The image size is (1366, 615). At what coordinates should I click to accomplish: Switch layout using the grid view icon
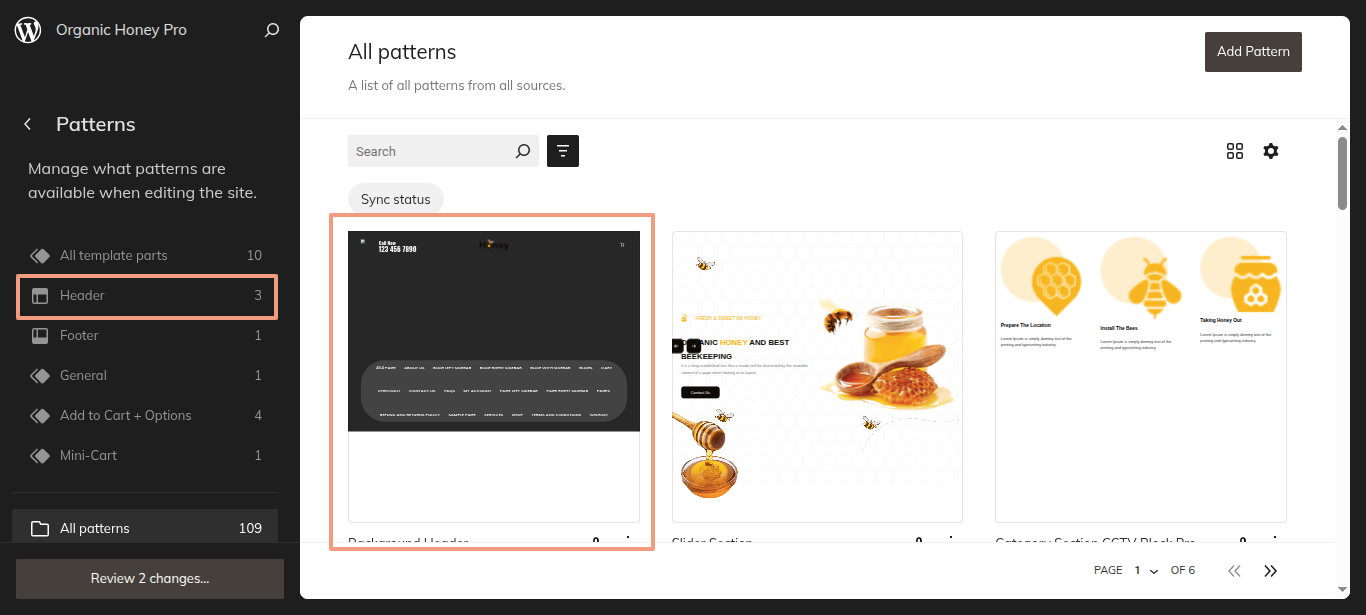click(x=1235, y=151)
